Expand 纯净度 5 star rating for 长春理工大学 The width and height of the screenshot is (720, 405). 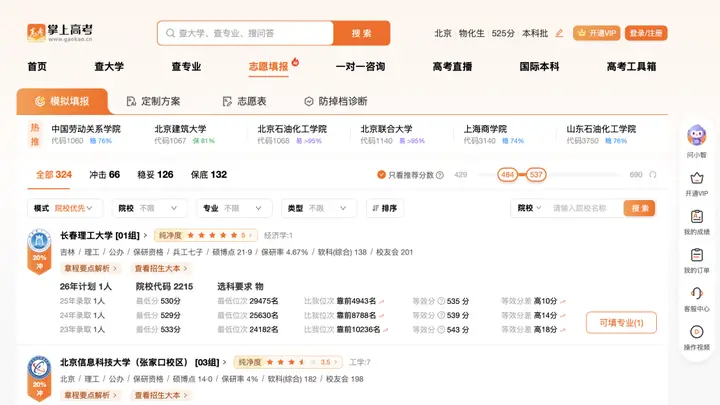206,235
